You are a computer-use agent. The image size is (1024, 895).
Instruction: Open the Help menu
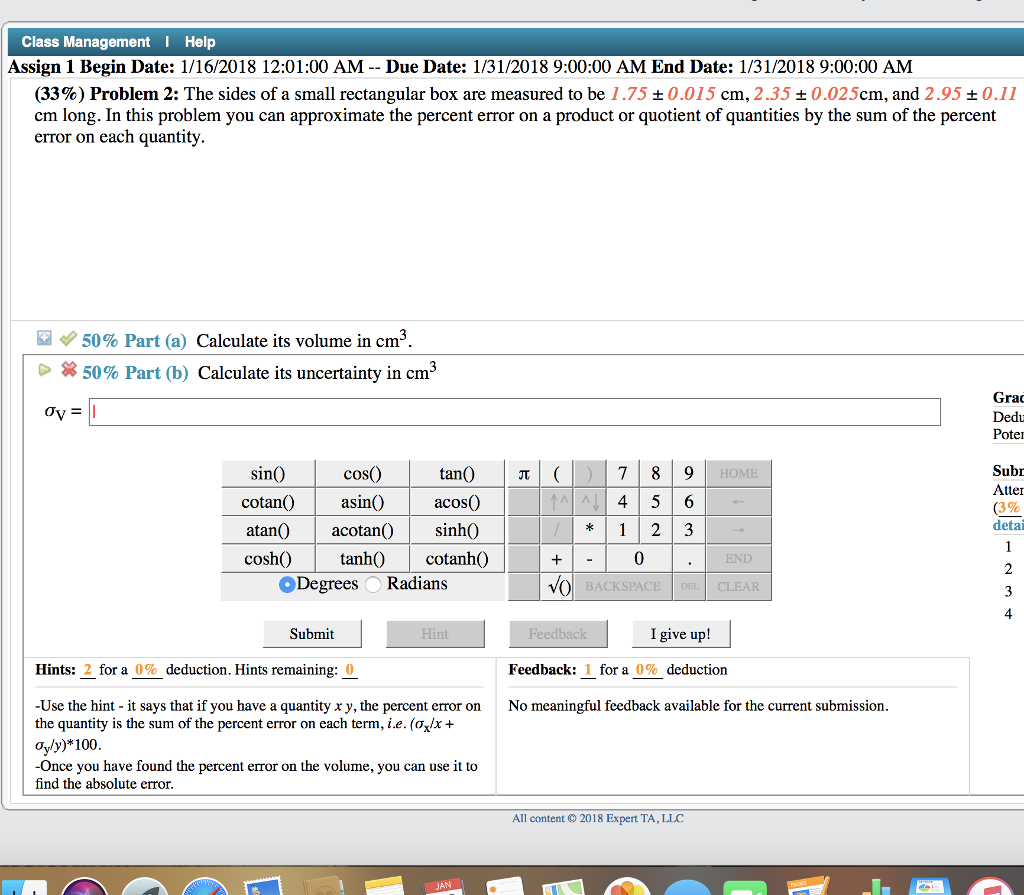point(200,42)
